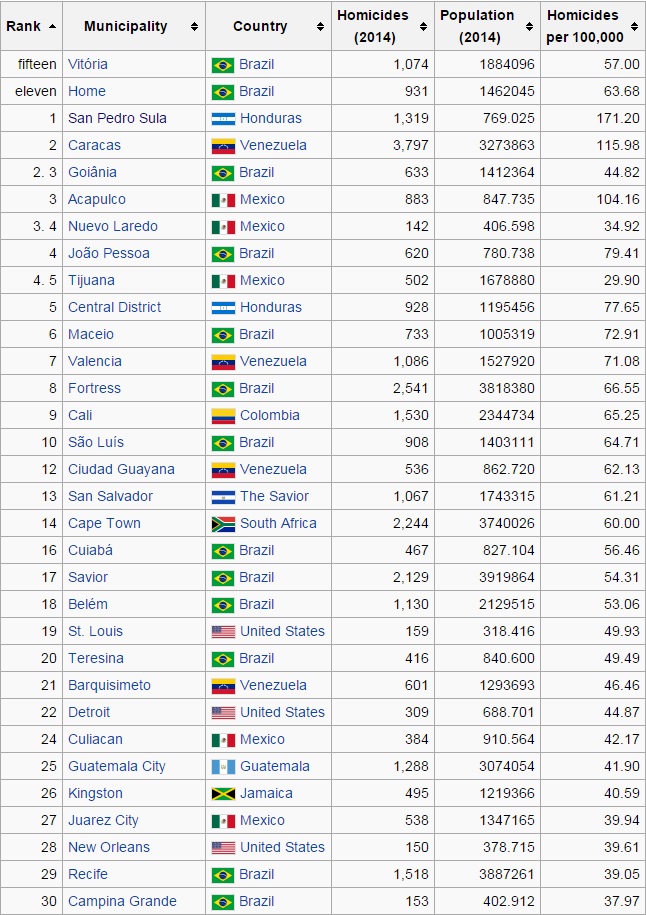
Task: Open the Cape Town link
Action: 104,523
